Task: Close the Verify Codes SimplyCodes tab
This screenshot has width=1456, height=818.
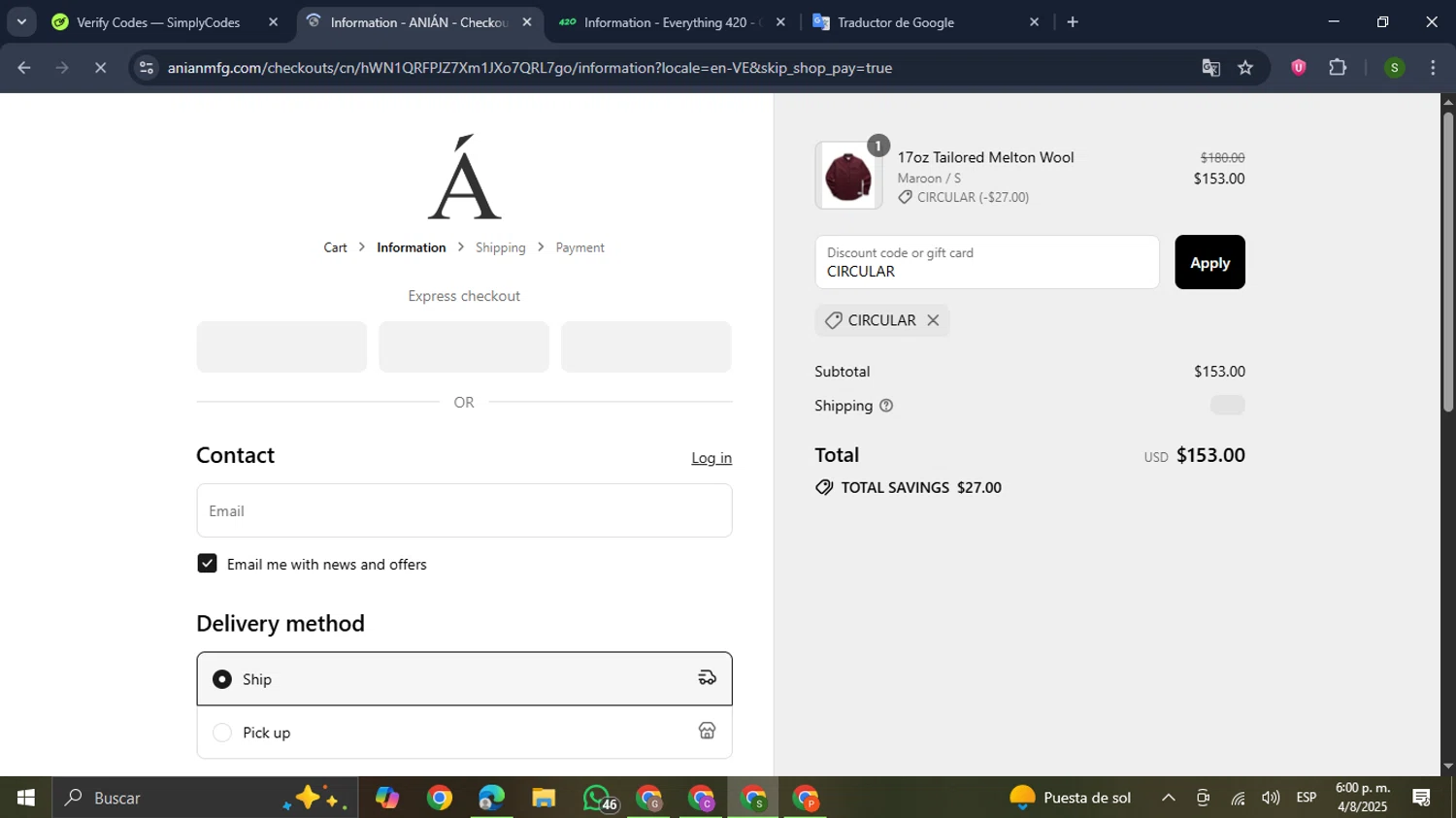Action: click(273, 21)
